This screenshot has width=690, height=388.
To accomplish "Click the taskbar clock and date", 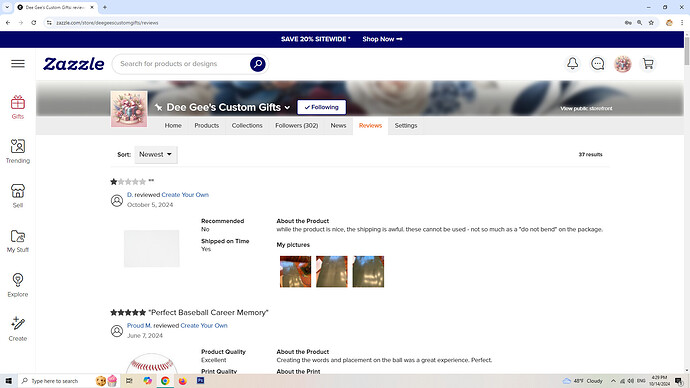I will tap(659, 381).
